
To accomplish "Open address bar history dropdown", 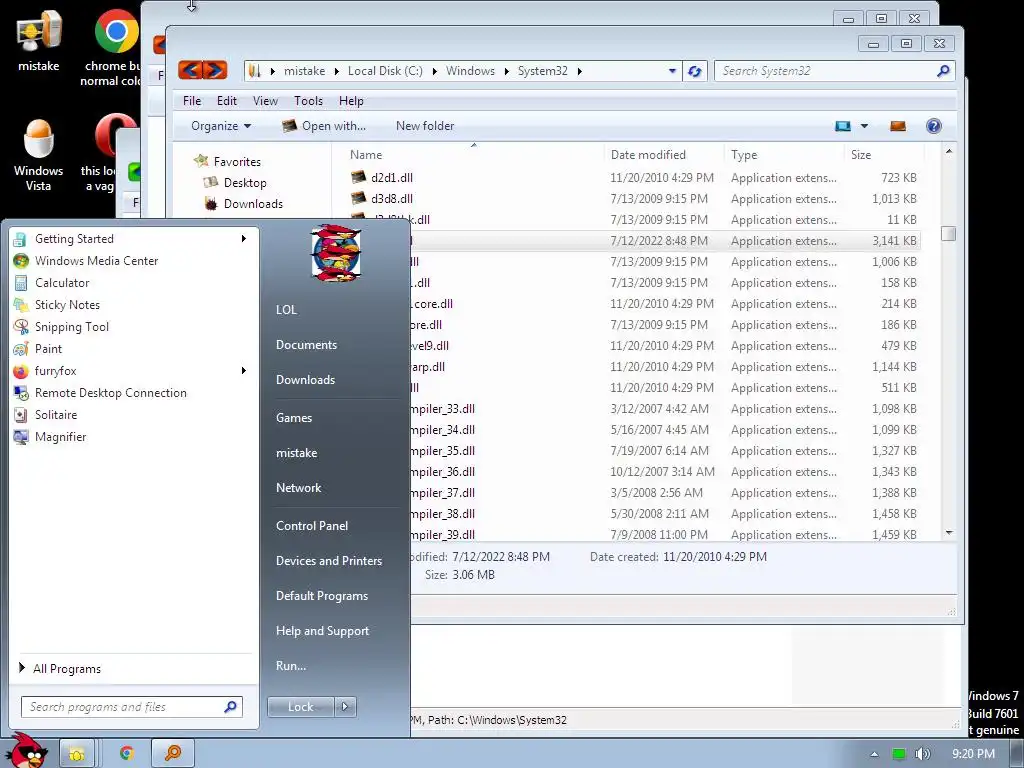I will point(672,71).
